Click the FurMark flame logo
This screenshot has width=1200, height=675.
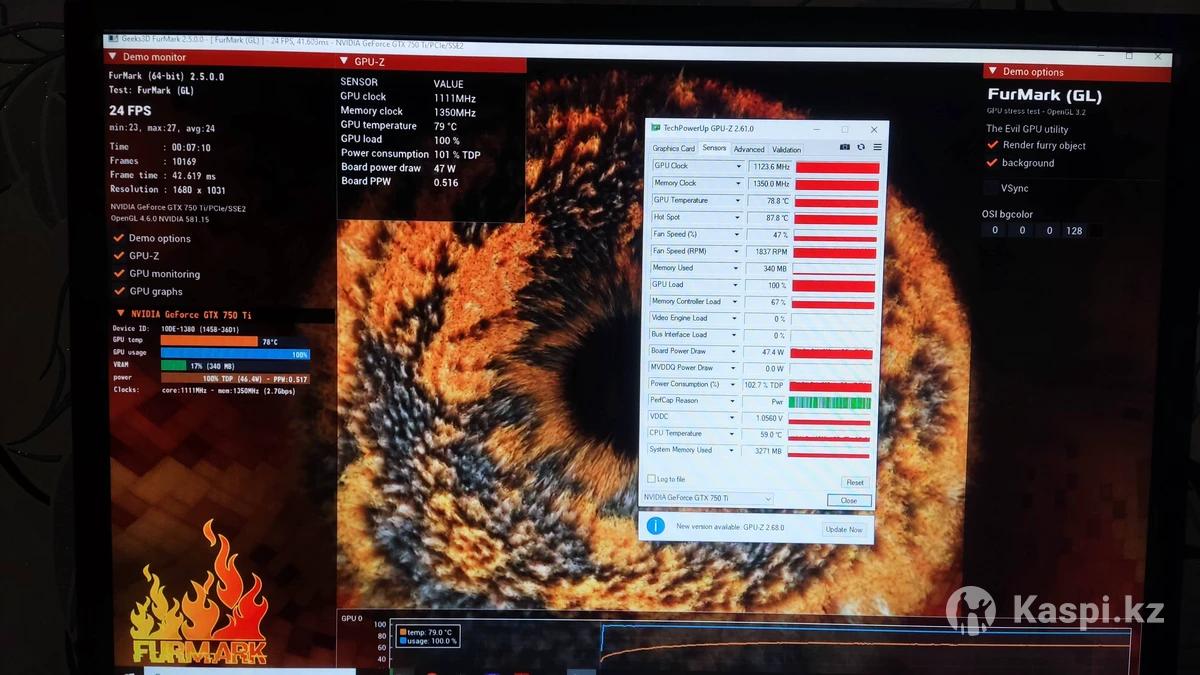200,595
